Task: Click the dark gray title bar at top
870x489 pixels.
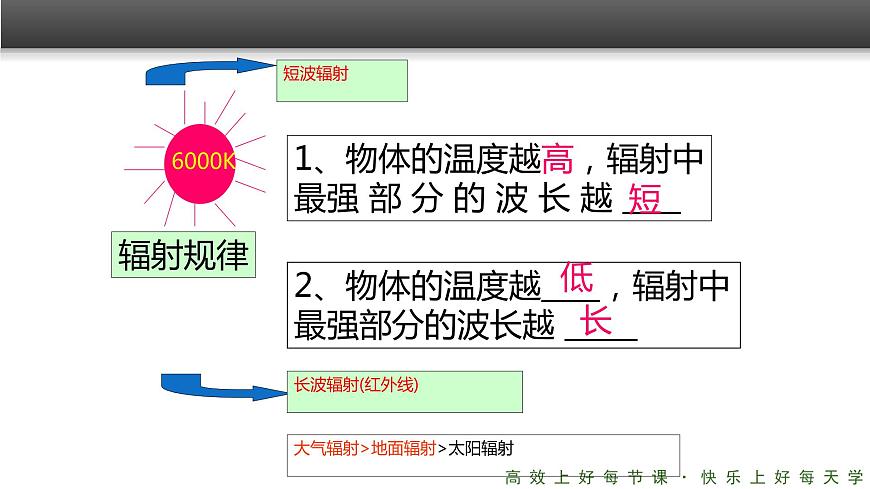Action: click(435, 24)
